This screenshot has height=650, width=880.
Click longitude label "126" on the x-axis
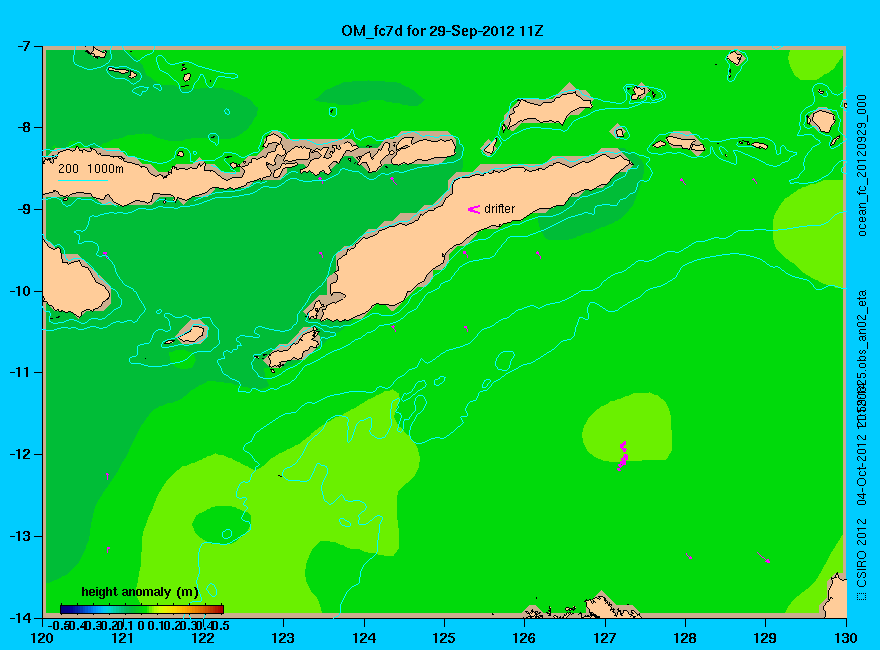click(525, 638)
